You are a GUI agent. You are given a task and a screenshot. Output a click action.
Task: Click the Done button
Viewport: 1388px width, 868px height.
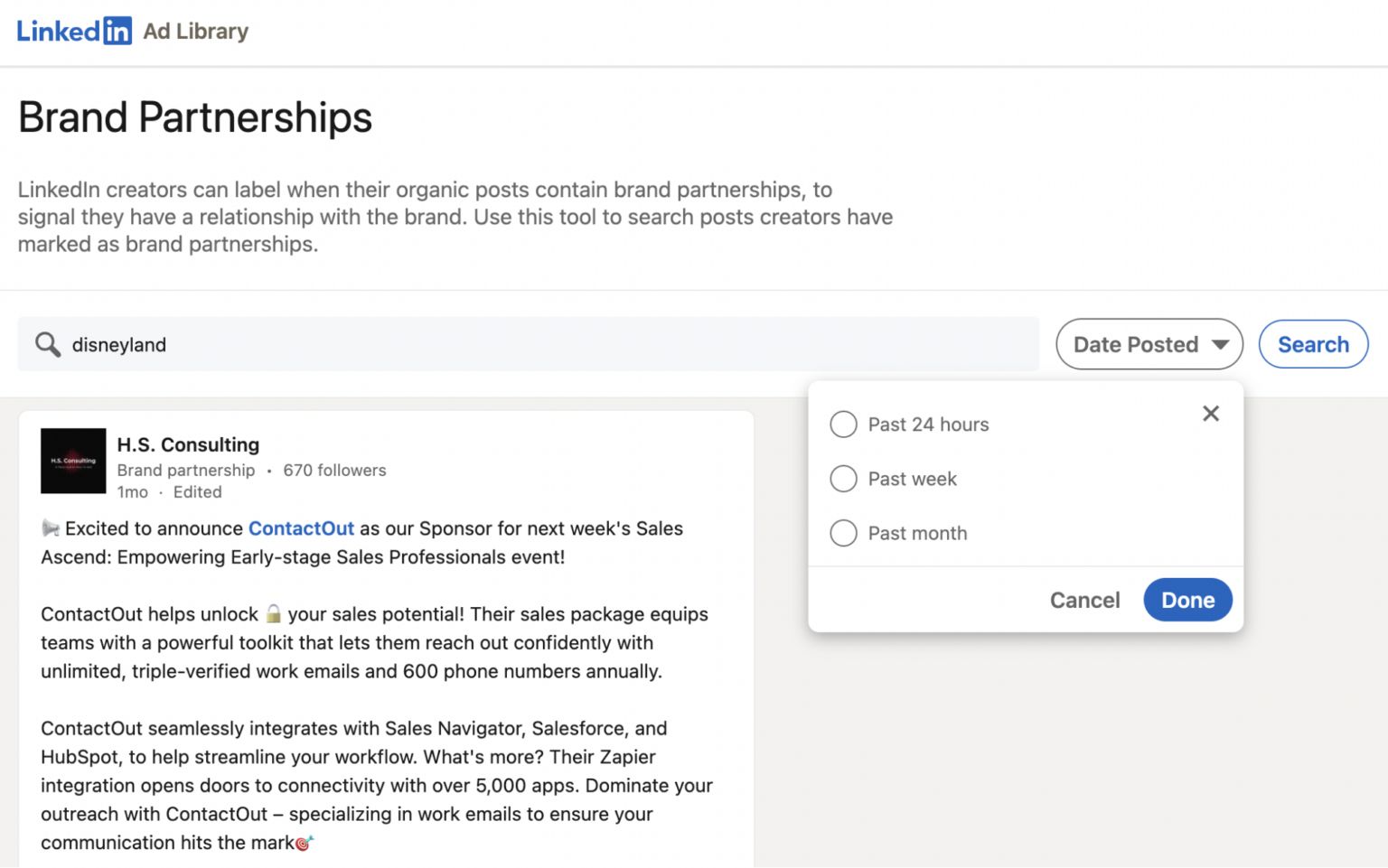pyautogui.click(x=1187, y=600)
